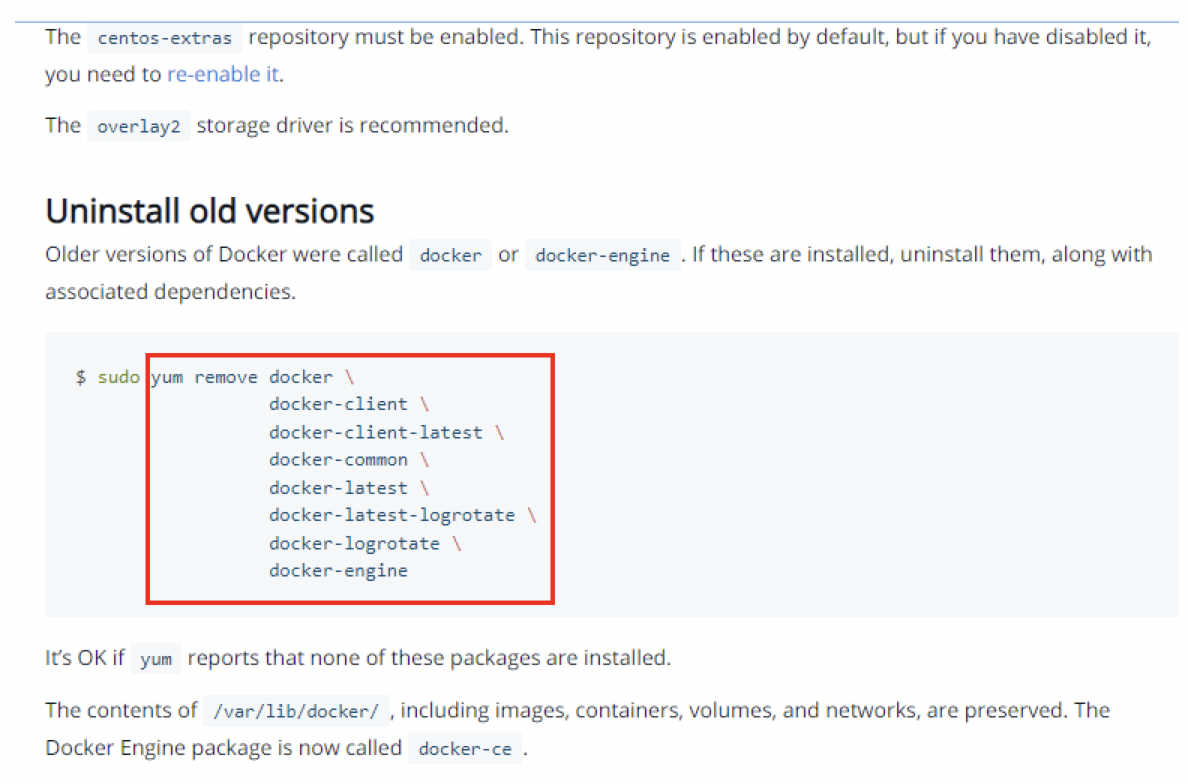Click the $ prompt symbol in the code block
Screen dimensions: 1188x784
point(80,377)
